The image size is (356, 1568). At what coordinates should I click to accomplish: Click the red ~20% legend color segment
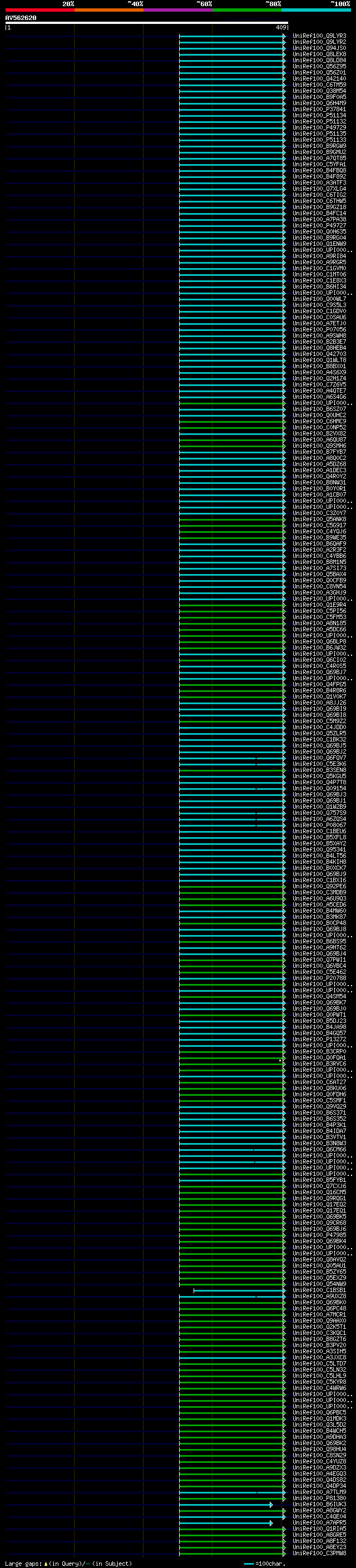pos(39,10)
